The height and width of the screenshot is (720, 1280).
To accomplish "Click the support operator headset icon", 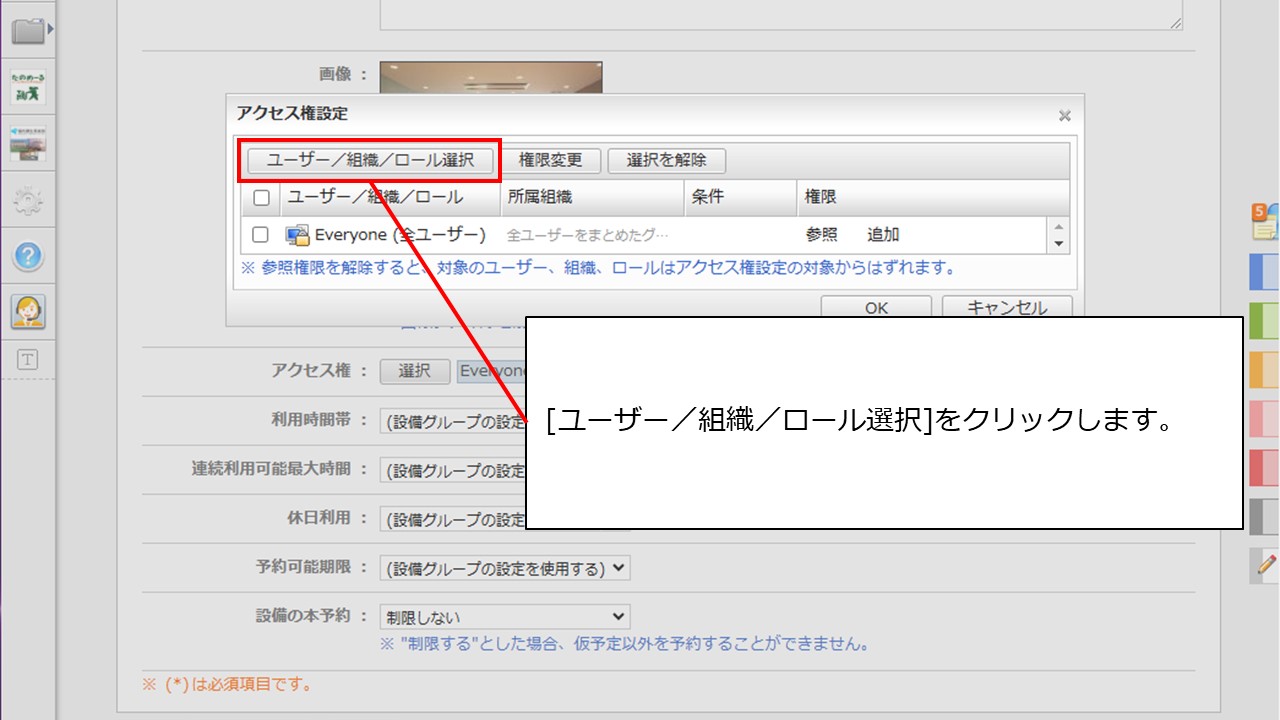I will [x=28, y=312].
